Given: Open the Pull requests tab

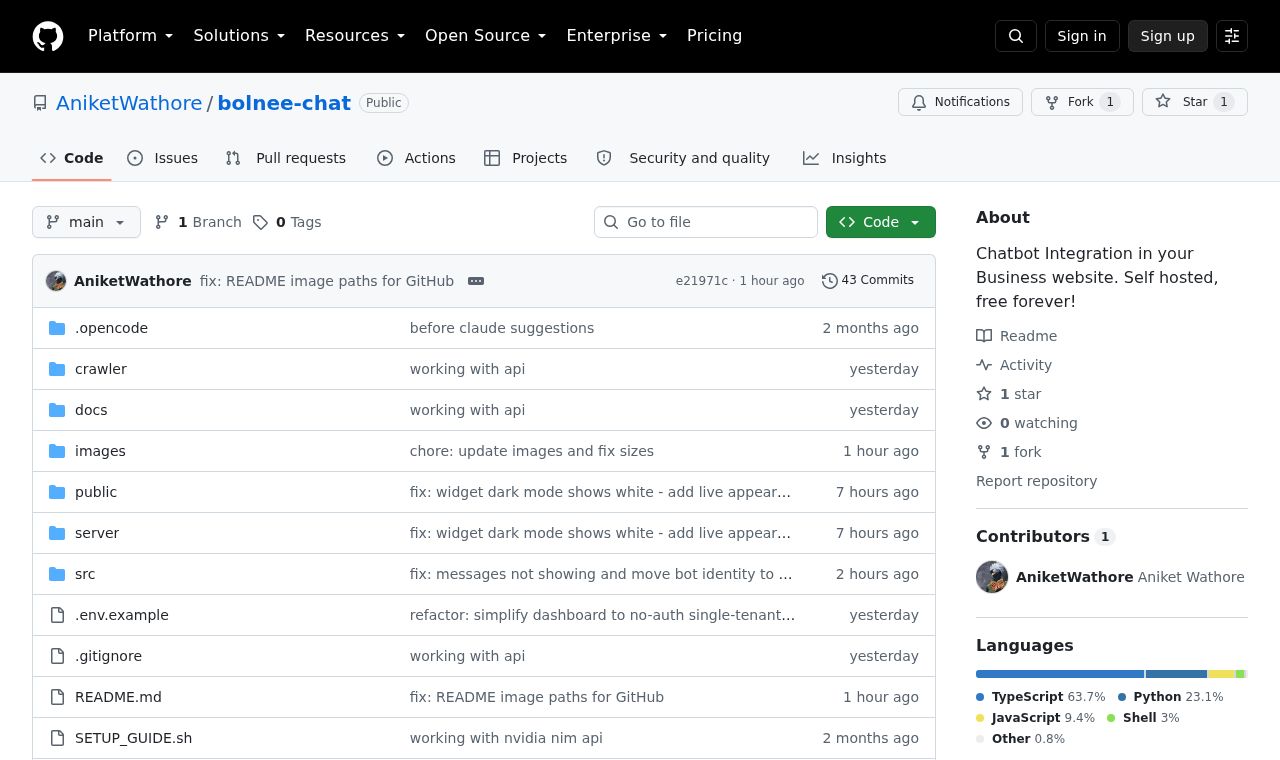Looking at the screenshot, I should 286,158.
